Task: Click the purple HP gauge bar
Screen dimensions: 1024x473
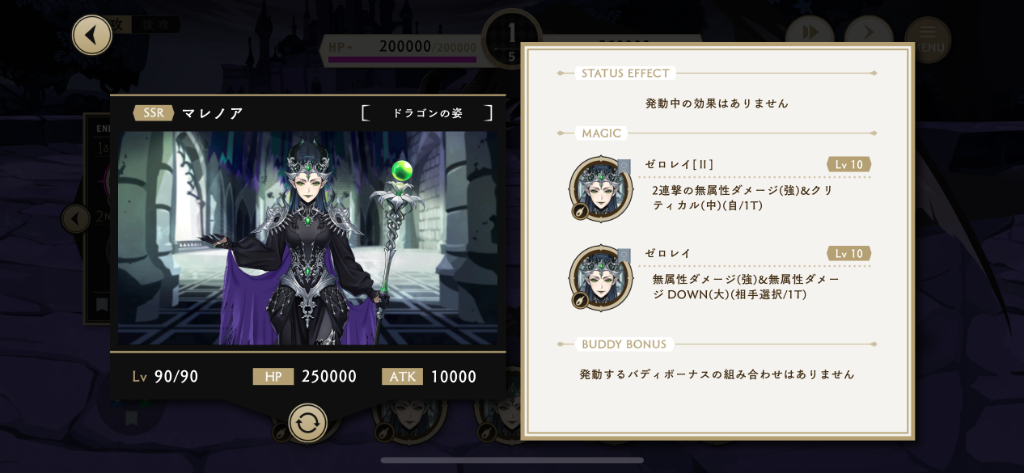Action: (x=402, y=59)
